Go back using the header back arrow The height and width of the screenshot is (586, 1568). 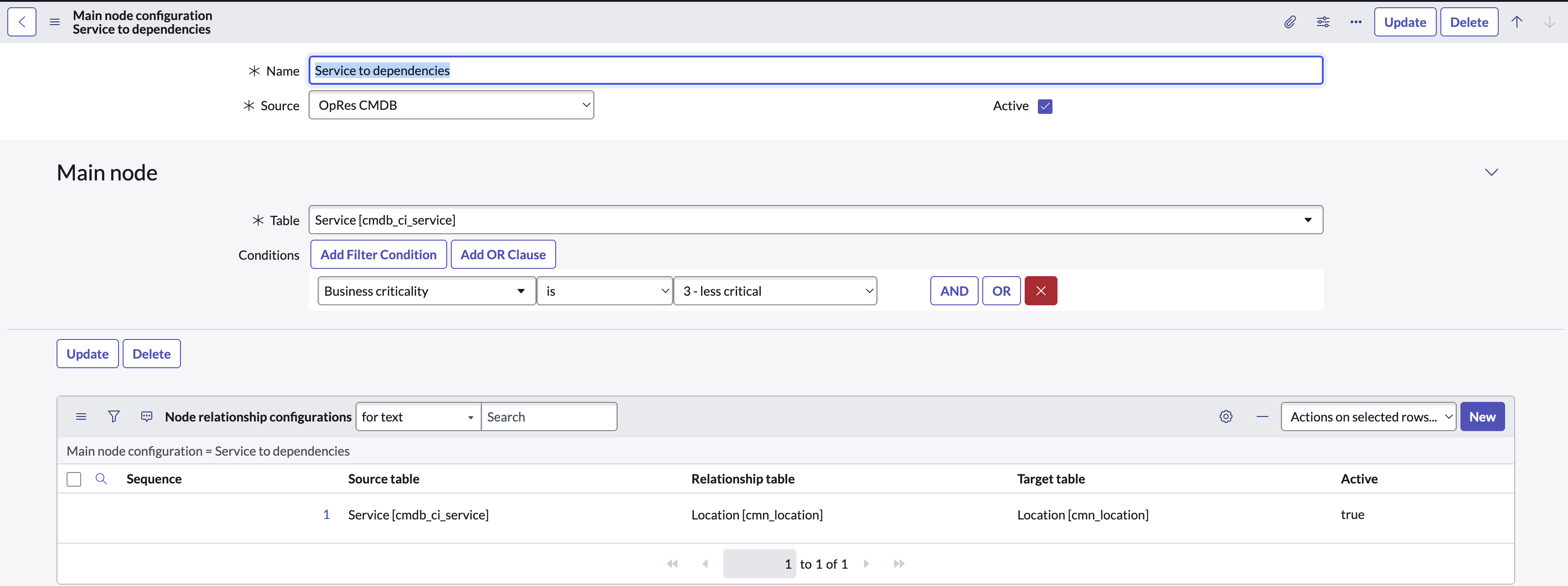pos(22,22)
